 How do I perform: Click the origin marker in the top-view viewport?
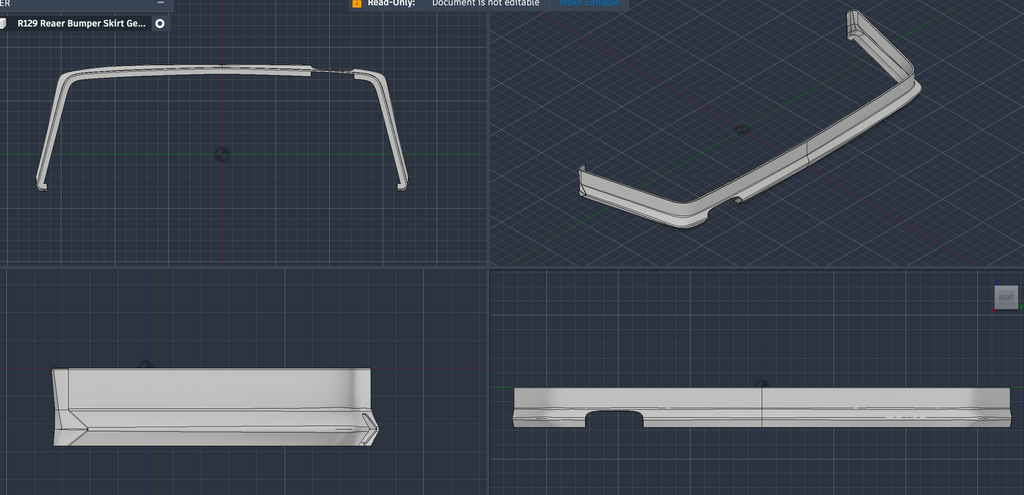point(222,155)
